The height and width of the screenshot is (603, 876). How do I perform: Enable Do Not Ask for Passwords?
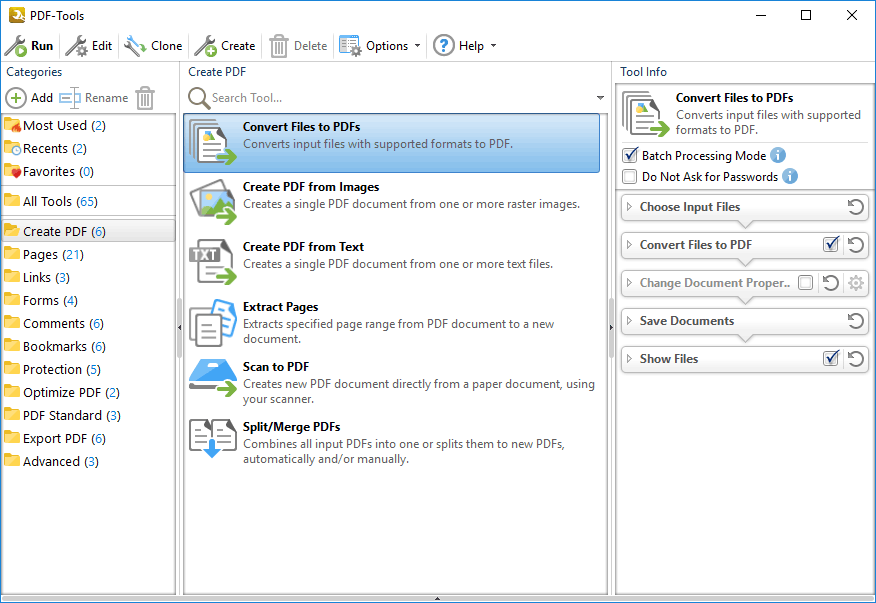click(x=630, y=177)
